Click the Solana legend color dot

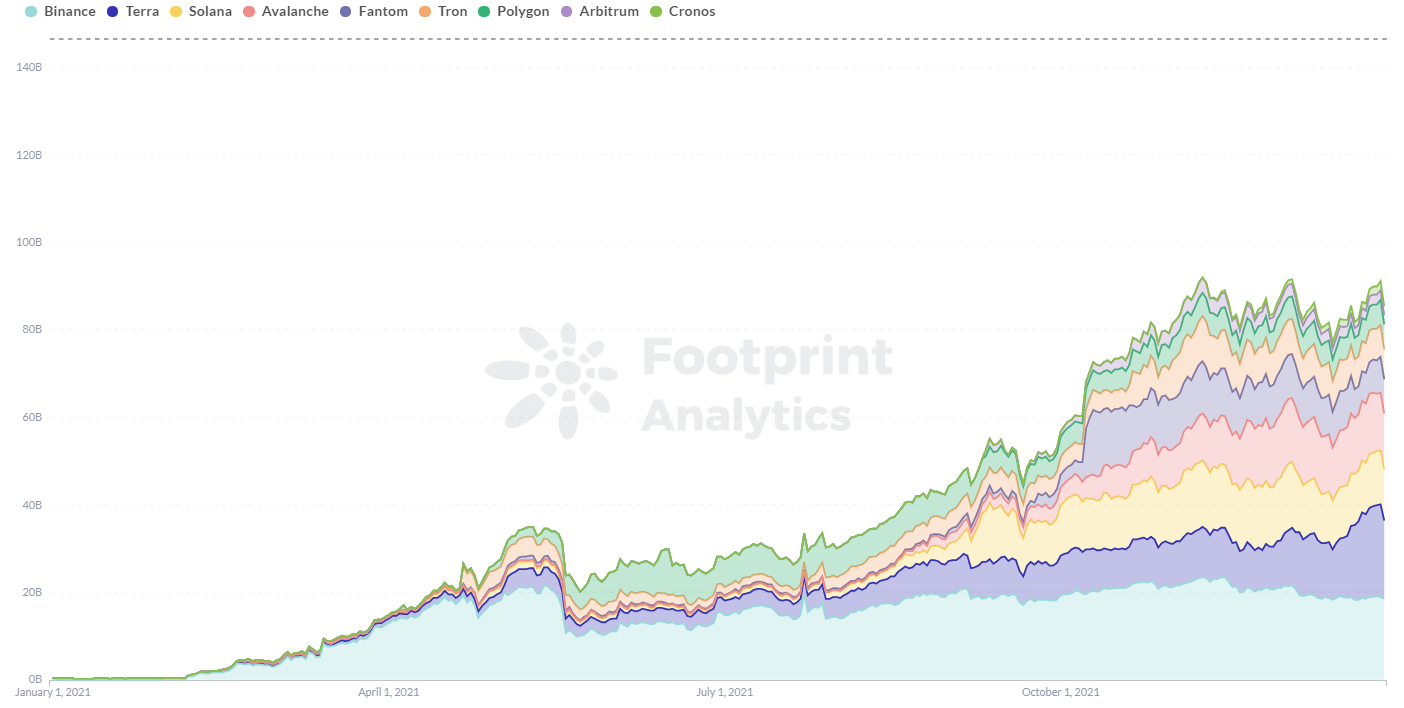[x=176, y=12]
